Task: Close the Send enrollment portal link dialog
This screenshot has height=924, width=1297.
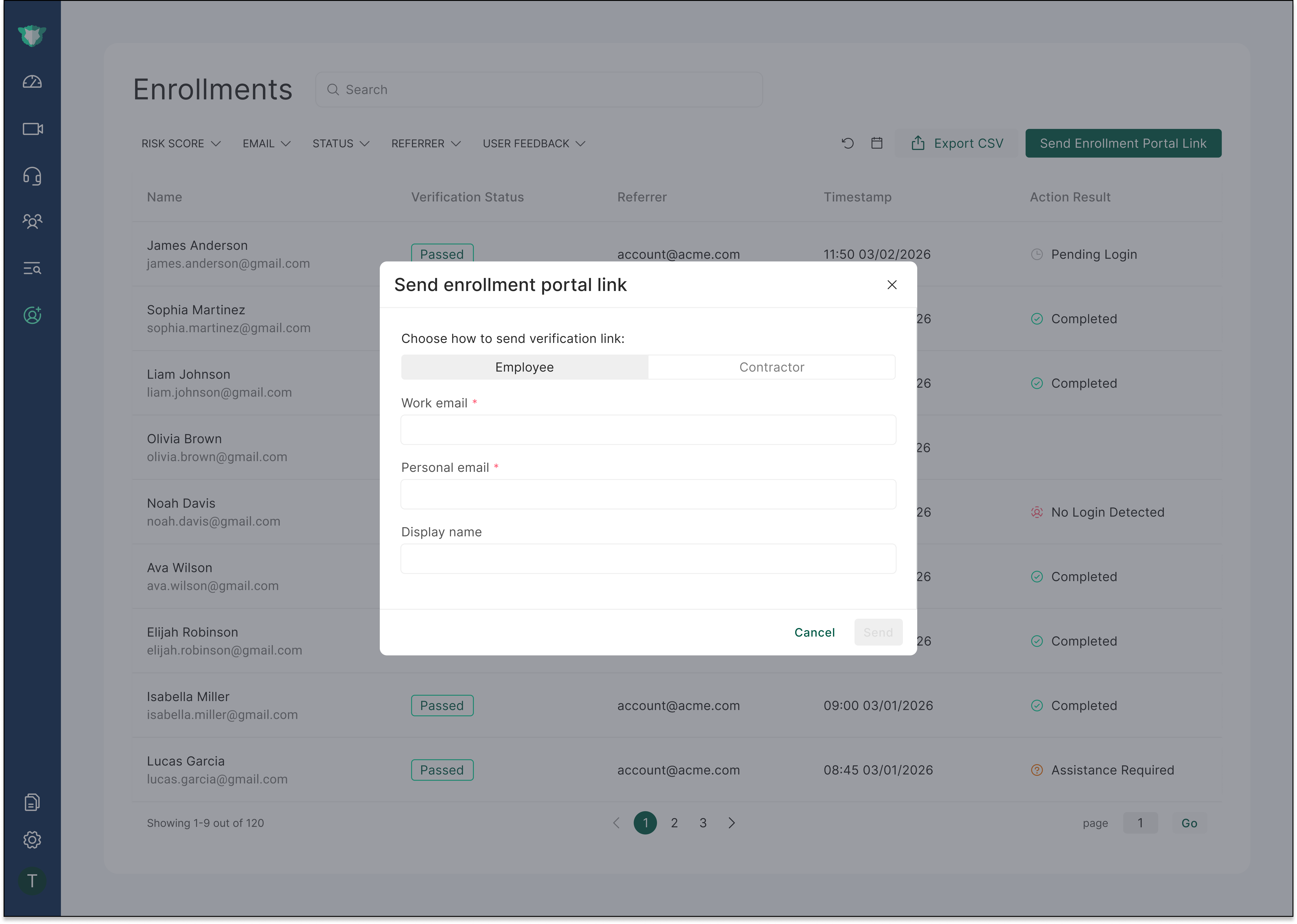Action: (892, 284)
